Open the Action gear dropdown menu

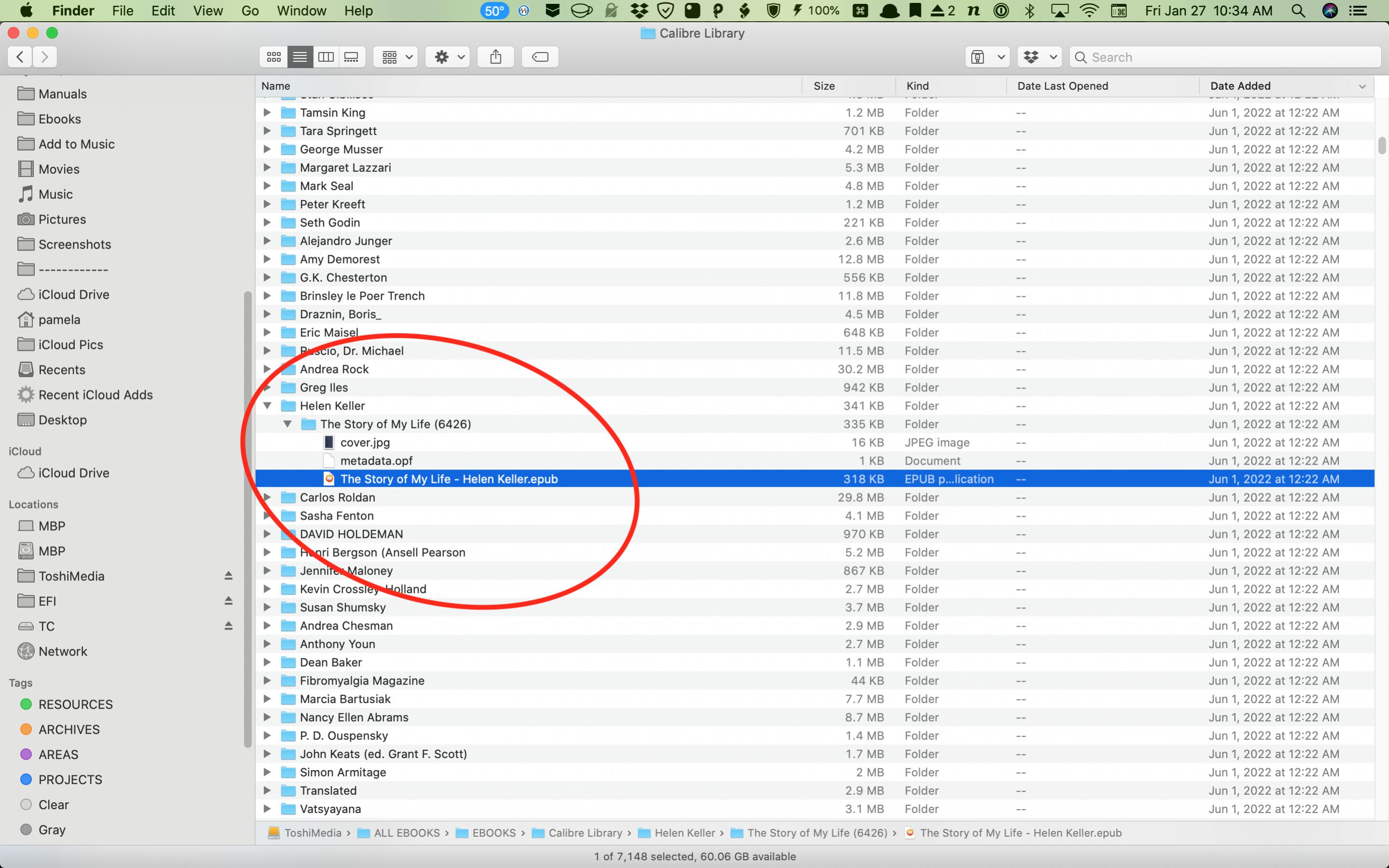(448, 57)
